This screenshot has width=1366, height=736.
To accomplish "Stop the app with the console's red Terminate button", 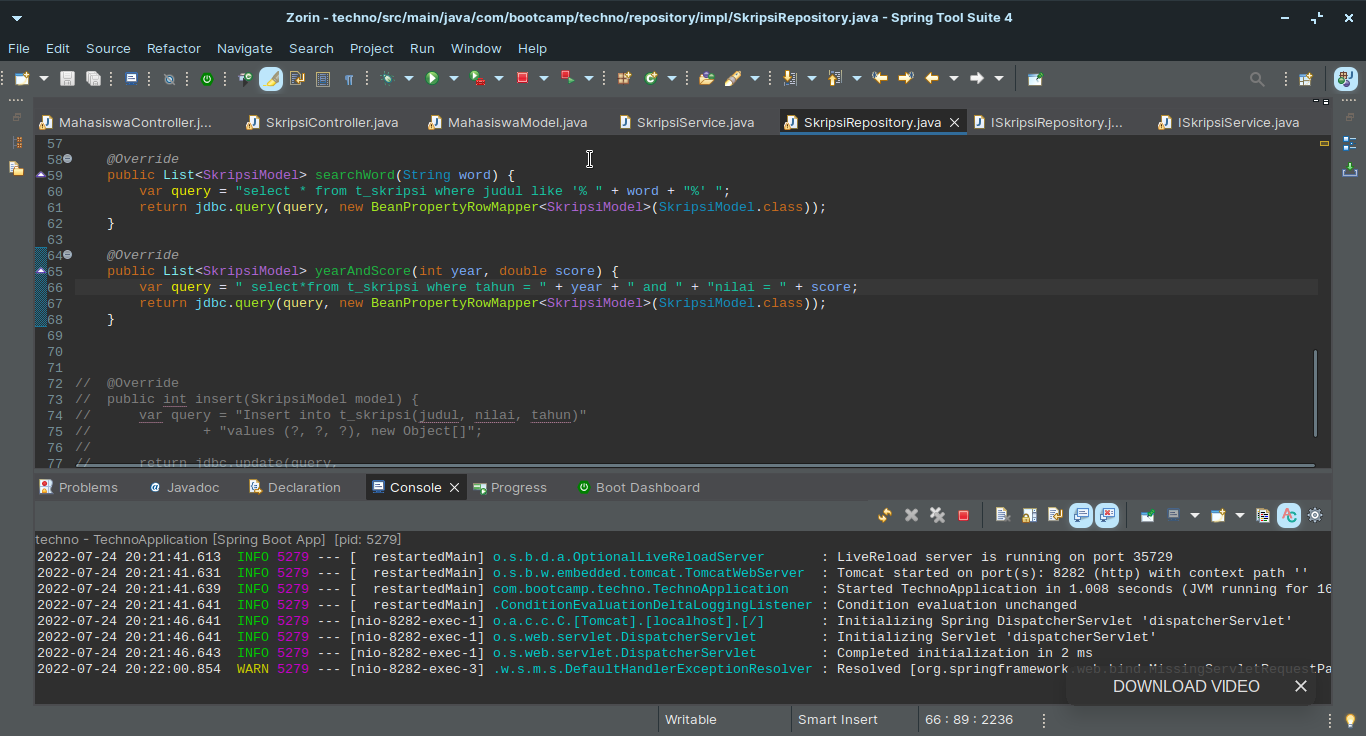I will click(963, 515).
